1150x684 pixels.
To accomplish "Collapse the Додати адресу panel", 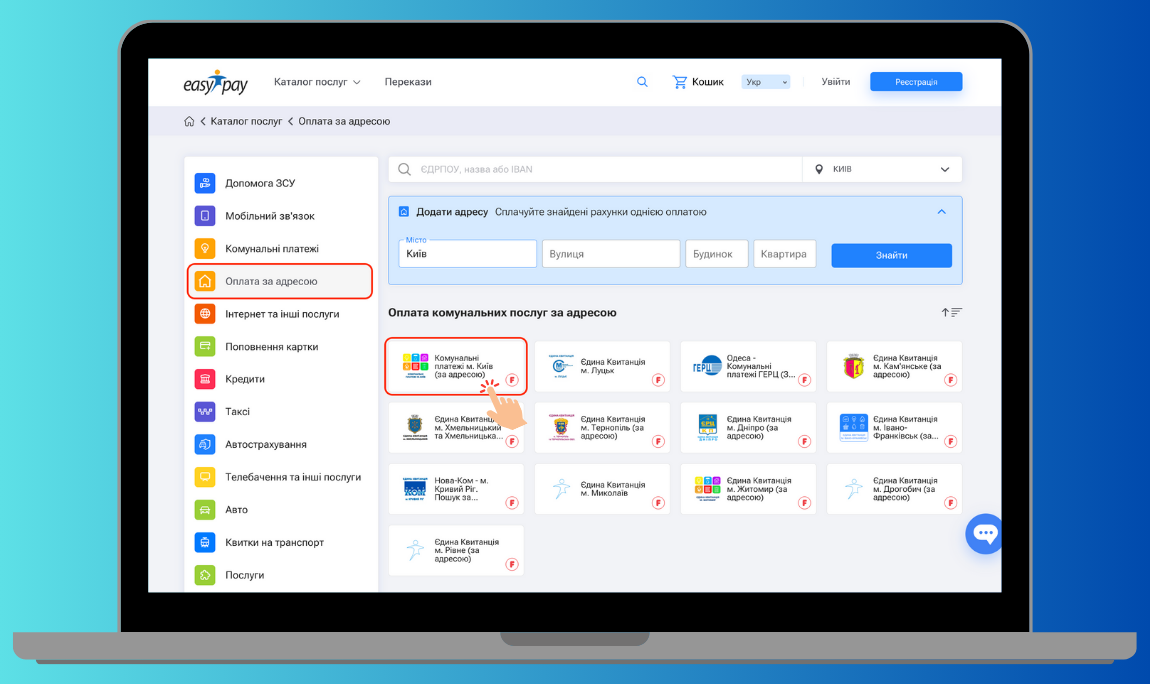I will pyautogui.click(x=941, y=212).
